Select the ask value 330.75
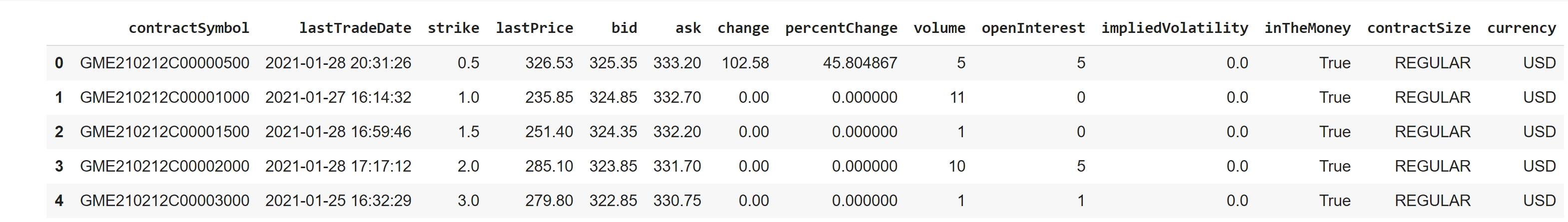This screenshot has height=222, width=1568. [677, 201]
